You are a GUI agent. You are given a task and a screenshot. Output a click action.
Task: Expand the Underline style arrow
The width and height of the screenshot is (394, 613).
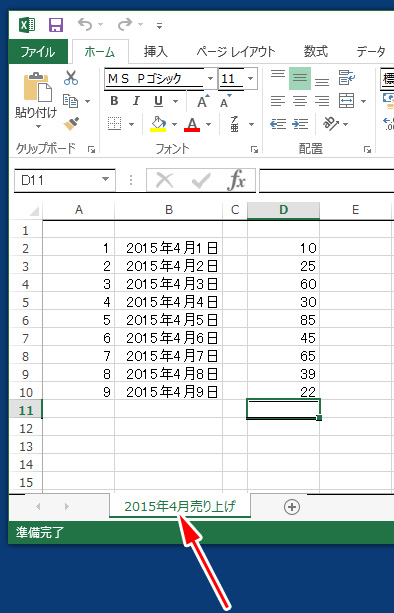point(176,102)
